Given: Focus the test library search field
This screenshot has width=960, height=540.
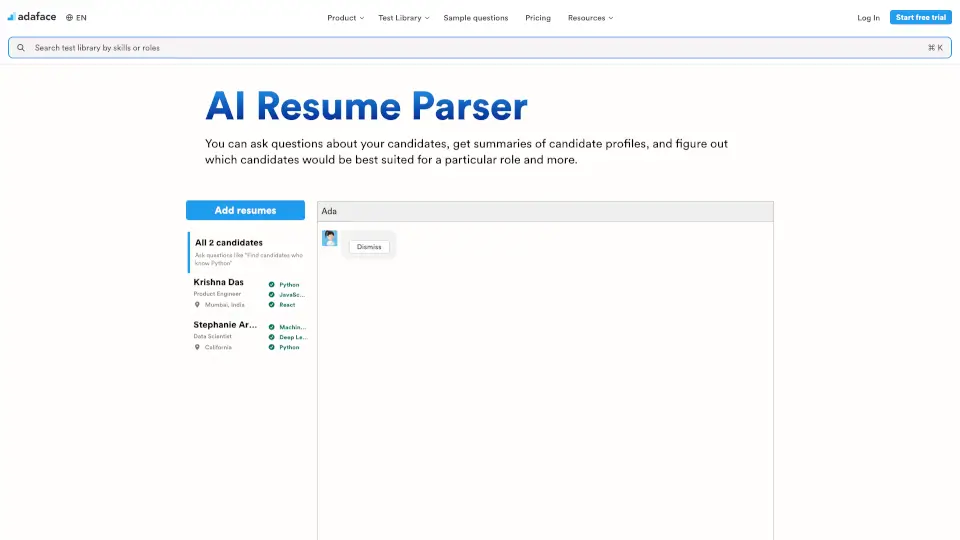Looking at the screenshot, I should click(480, 48).
